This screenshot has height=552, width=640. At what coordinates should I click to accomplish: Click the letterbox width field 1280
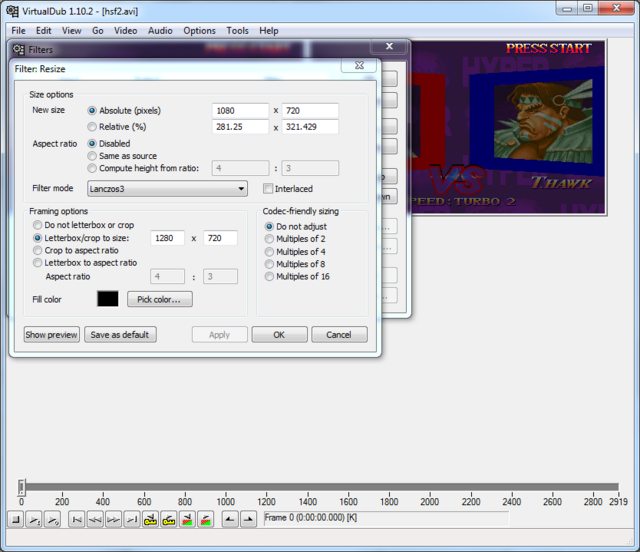click(x=167, y=238)
